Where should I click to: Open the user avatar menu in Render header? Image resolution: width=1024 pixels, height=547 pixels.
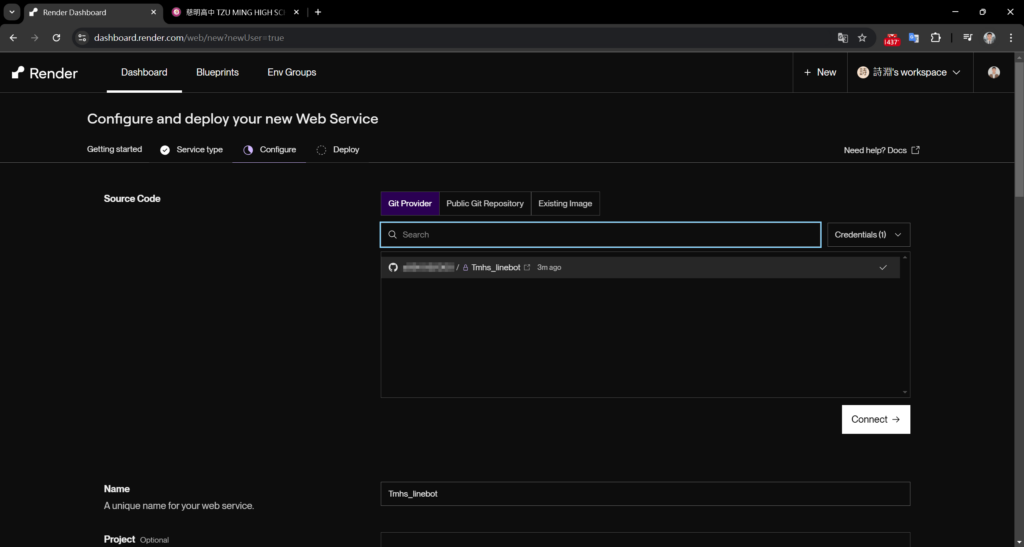[x=993, y=72]
